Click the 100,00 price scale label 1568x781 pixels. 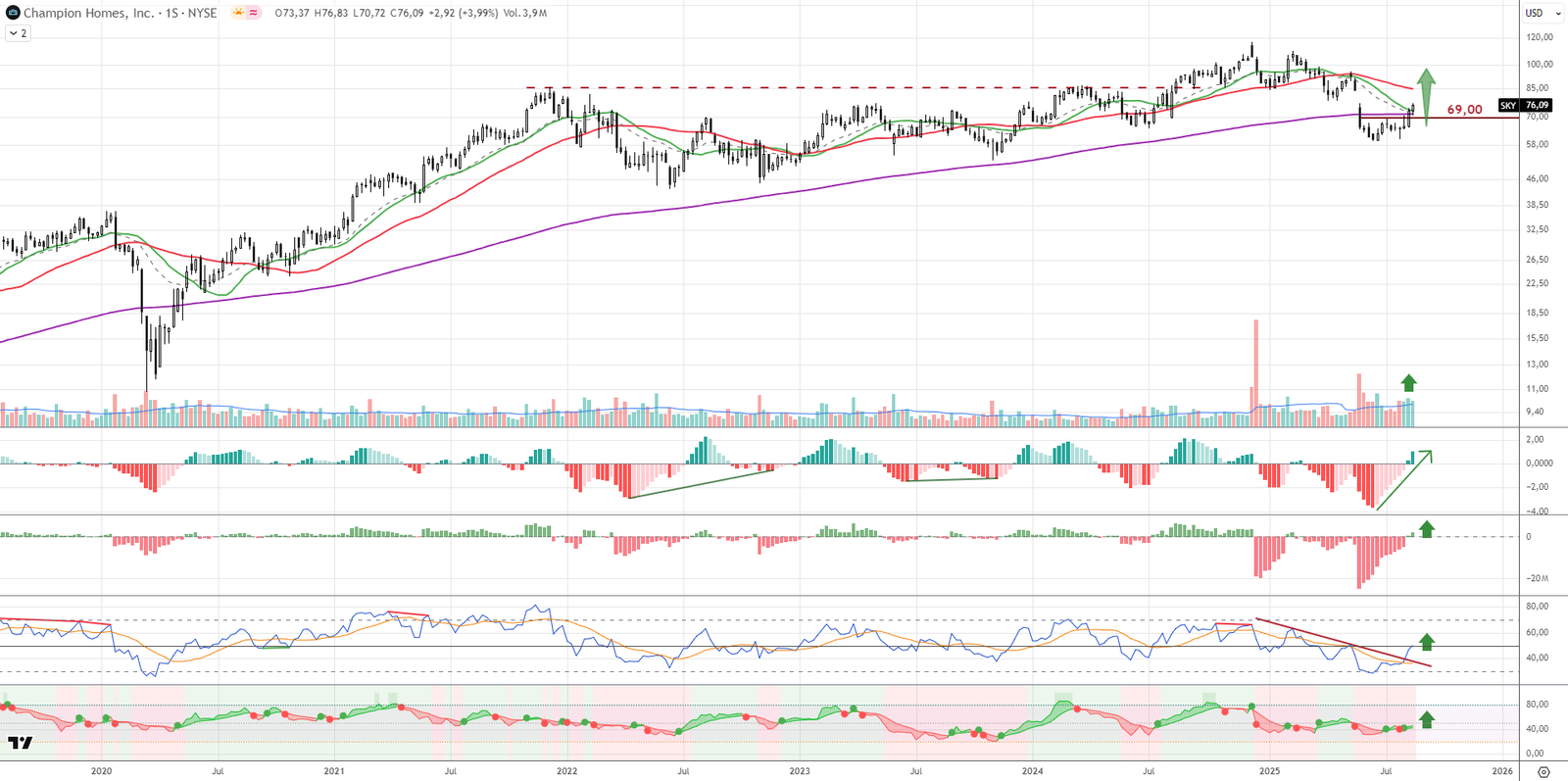[1540, 65]
